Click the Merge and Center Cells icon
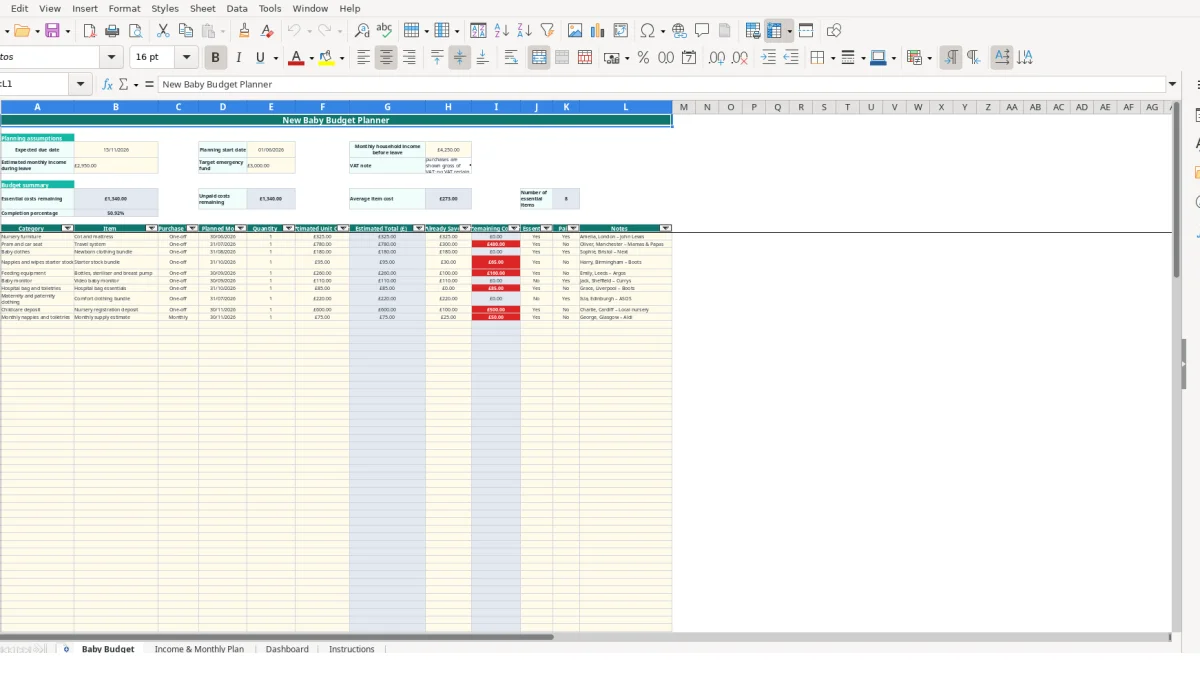The width and height of the screenshot is (1200, 675). click(539, 58)
